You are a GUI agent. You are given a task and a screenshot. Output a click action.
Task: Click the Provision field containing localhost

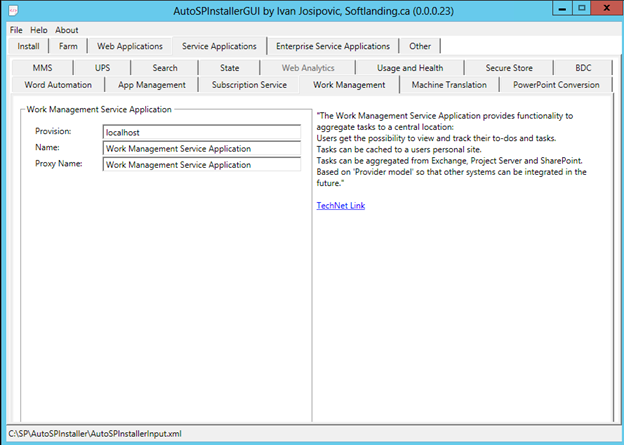201,132
